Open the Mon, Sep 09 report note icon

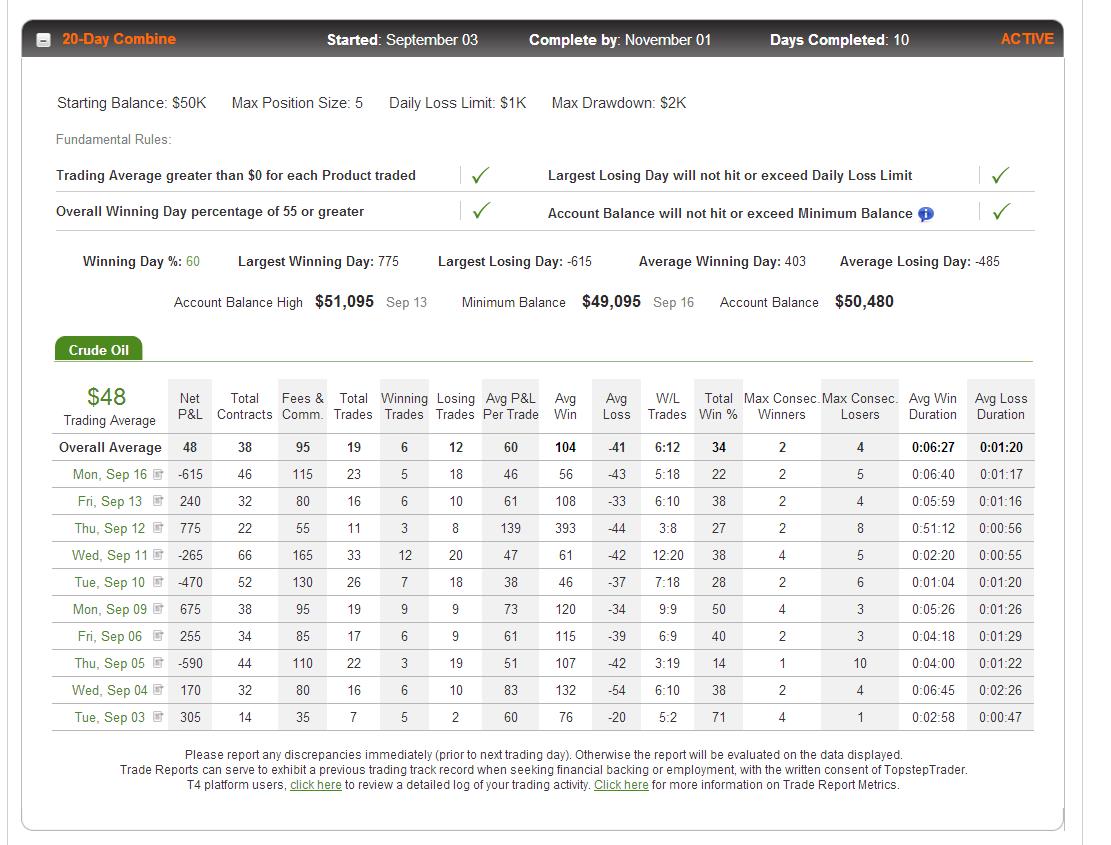pos(158,608)
